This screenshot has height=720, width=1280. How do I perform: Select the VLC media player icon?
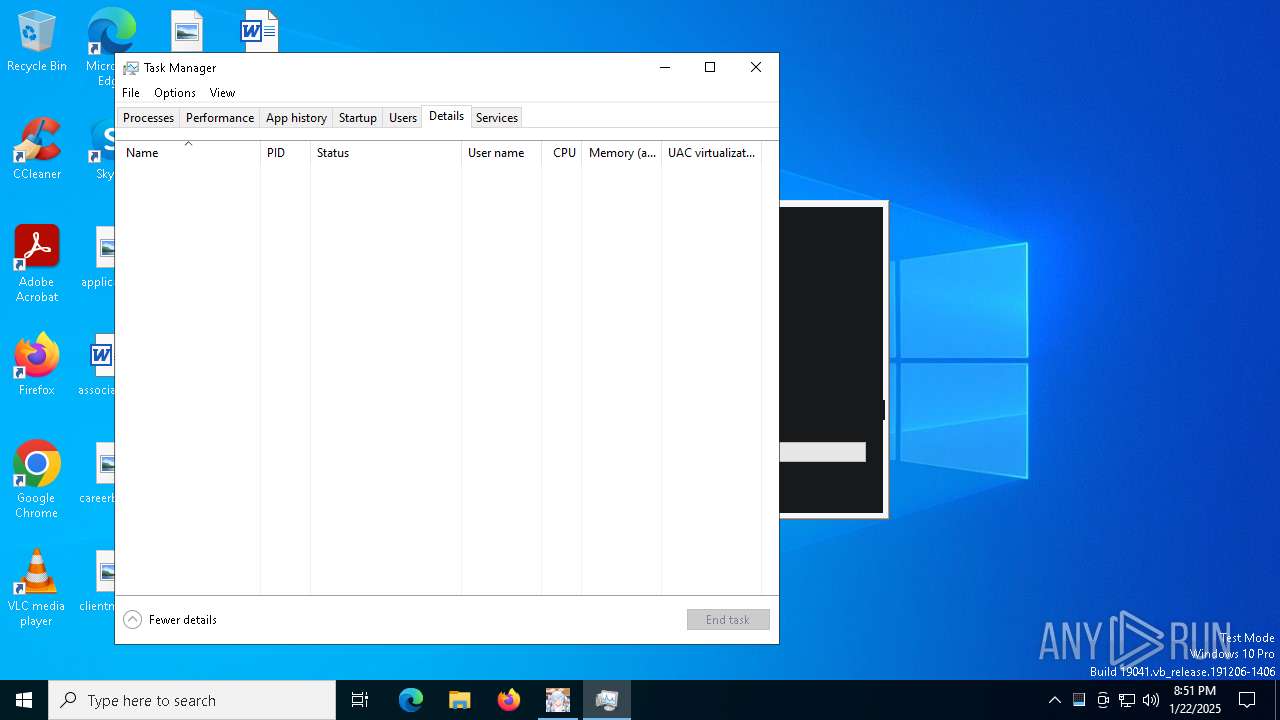(37, 588)
